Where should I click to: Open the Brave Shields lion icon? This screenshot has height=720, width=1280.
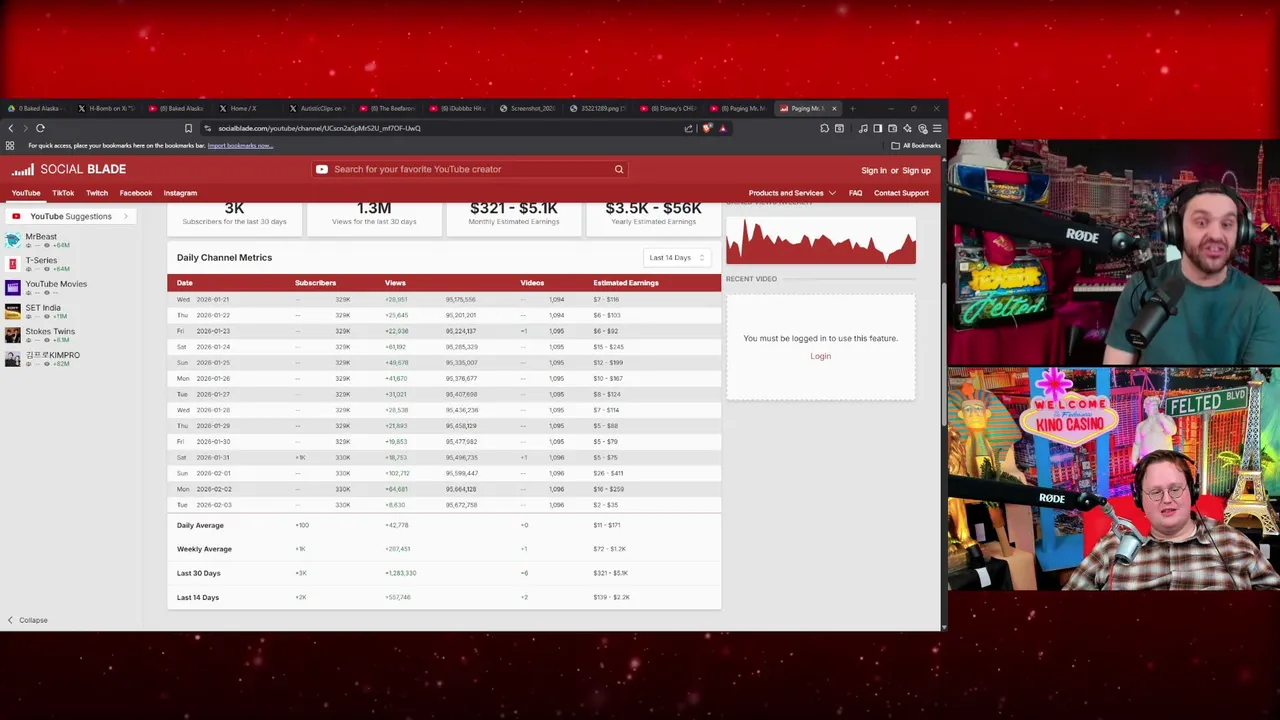[707, 128]
